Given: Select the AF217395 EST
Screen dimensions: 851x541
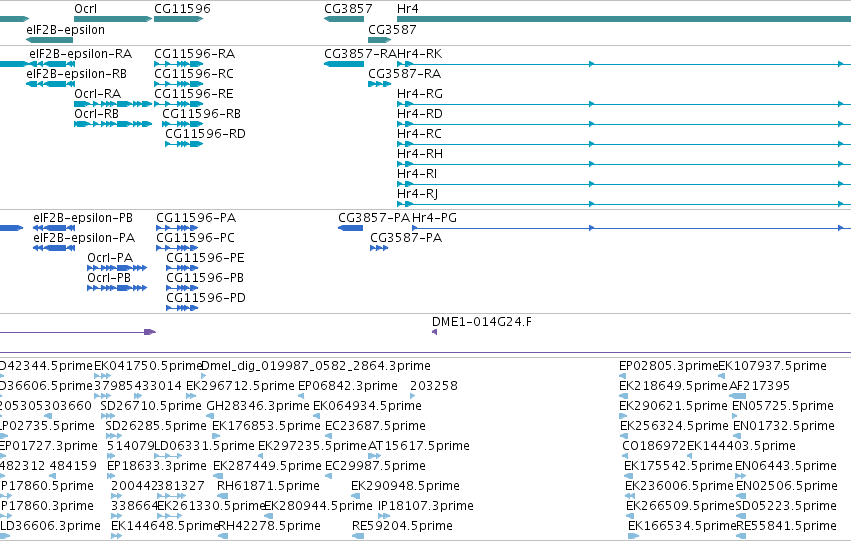Looking at the screenshot, I should point(759,386).
